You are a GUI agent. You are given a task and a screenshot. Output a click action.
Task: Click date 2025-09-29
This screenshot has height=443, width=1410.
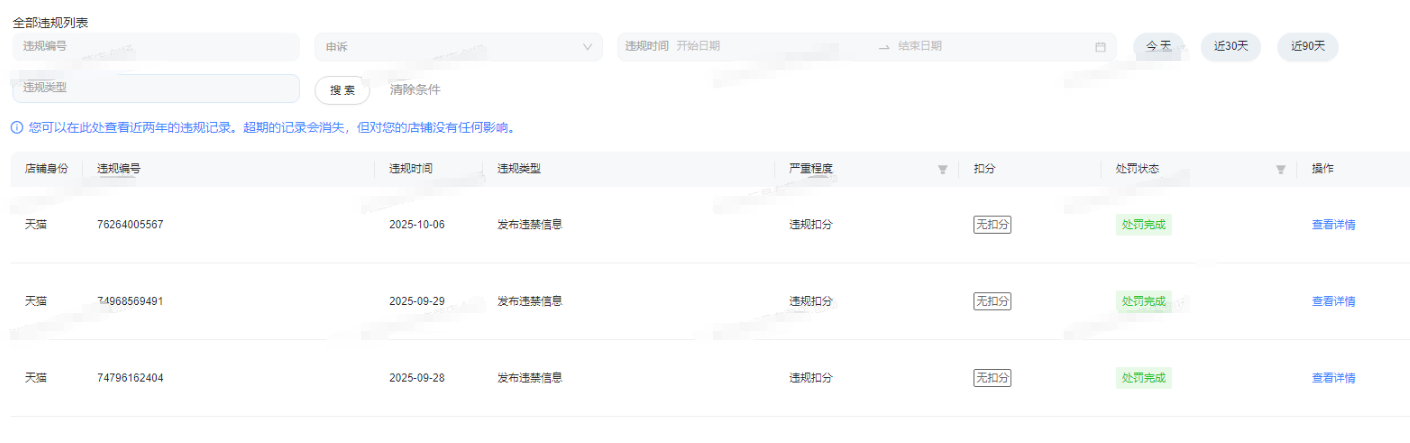[x=417, y=301]
